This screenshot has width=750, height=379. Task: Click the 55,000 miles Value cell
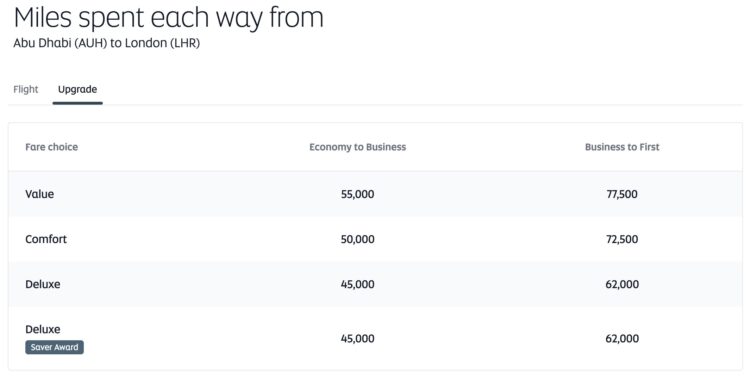point(358,194)
